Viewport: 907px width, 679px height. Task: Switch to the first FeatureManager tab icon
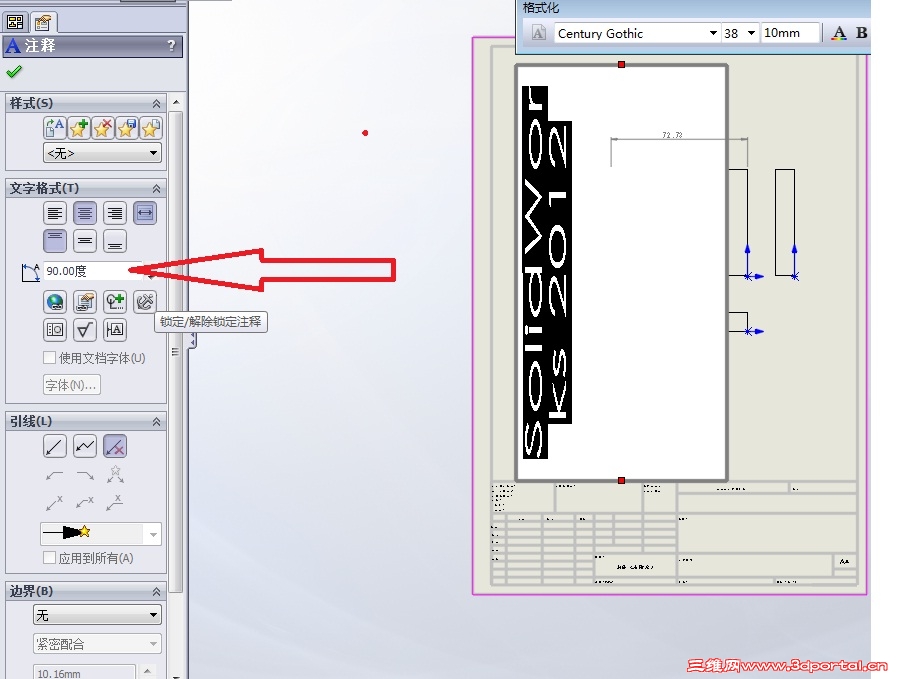pos(15,23)
